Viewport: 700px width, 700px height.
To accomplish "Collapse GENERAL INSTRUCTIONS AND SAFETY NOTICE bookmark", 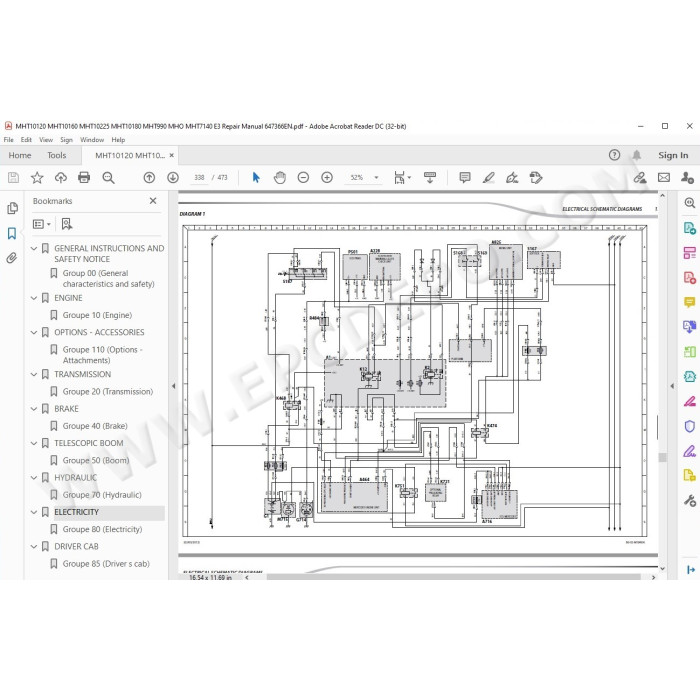I will [34, 248].
